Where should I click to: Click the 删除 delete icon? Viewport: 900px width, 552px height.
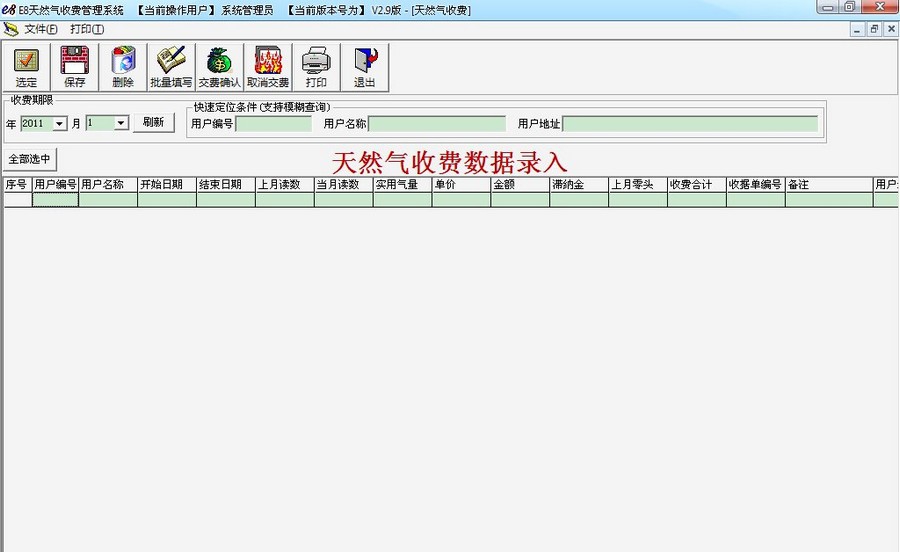click(x=123, y=67)
